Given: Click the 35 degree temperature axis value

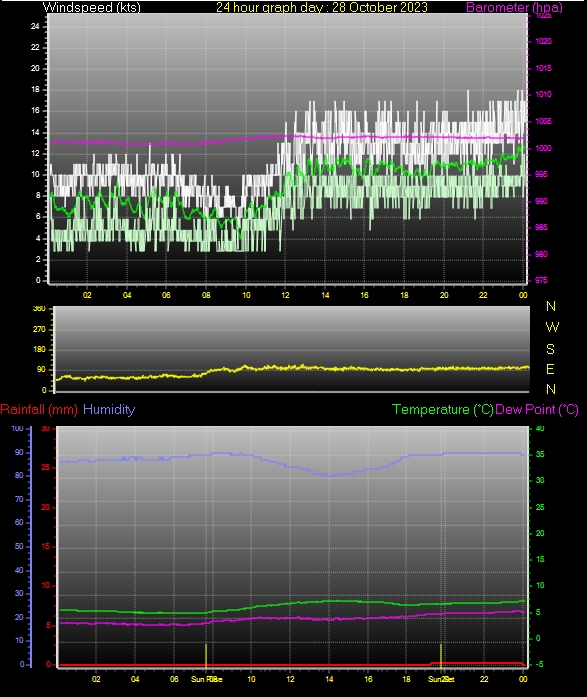Looking at the screenshot, I should (x=540, y=454).
